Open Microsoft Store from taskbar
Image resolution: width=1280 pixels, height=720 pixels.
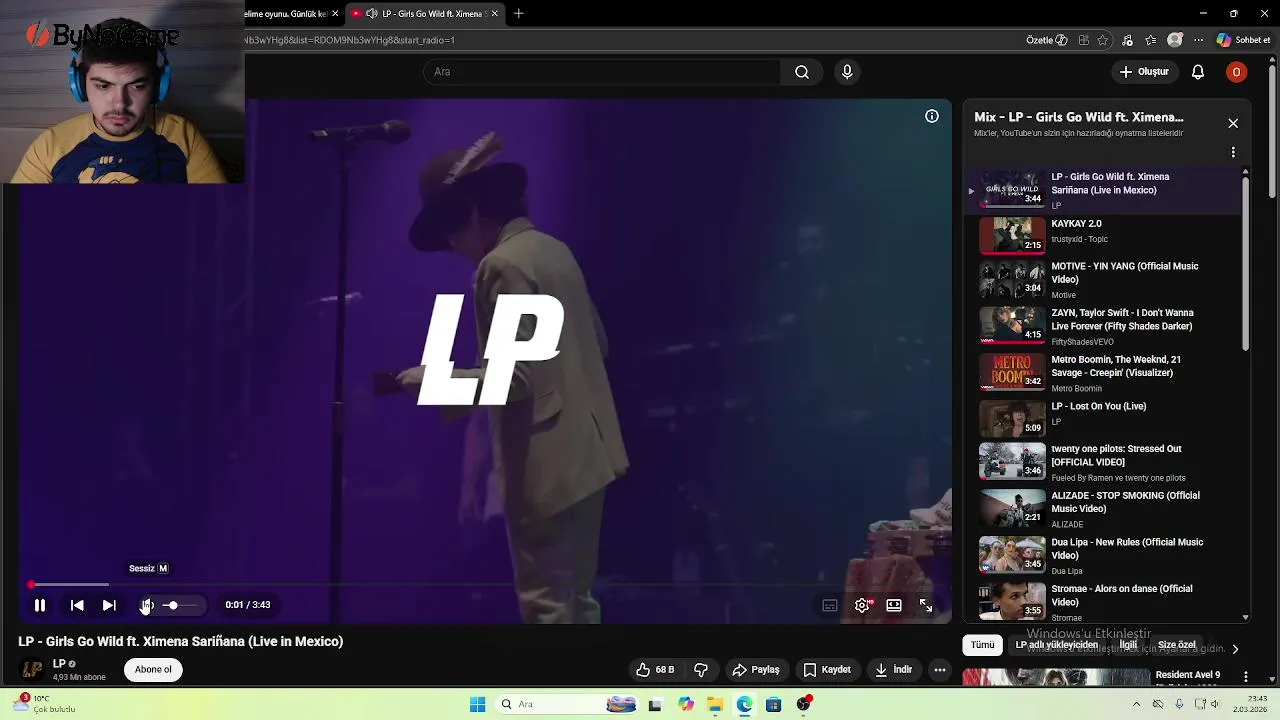point(773,705)
